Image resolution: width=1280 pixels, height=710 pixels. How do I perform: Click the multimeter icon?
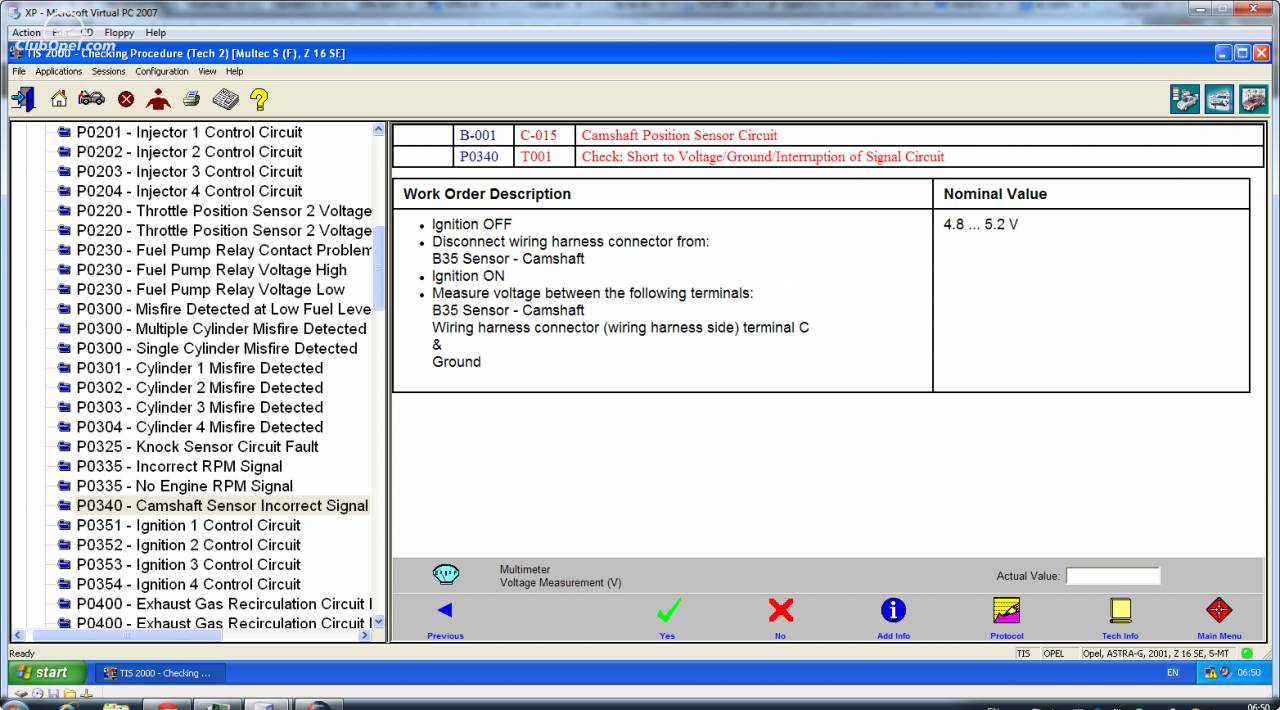tap(445, 575)
